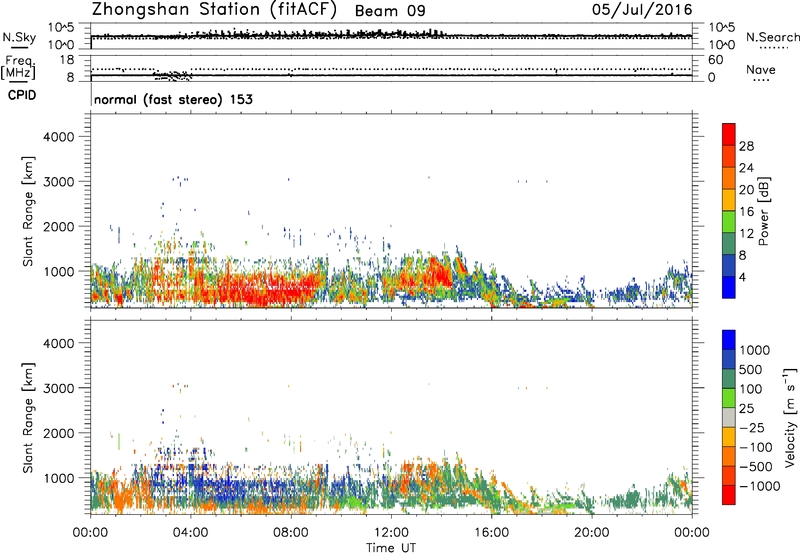Pick the orange Power segment between 20 and 24
Viewport: 800px width, 554px height.
click(729, 178)
